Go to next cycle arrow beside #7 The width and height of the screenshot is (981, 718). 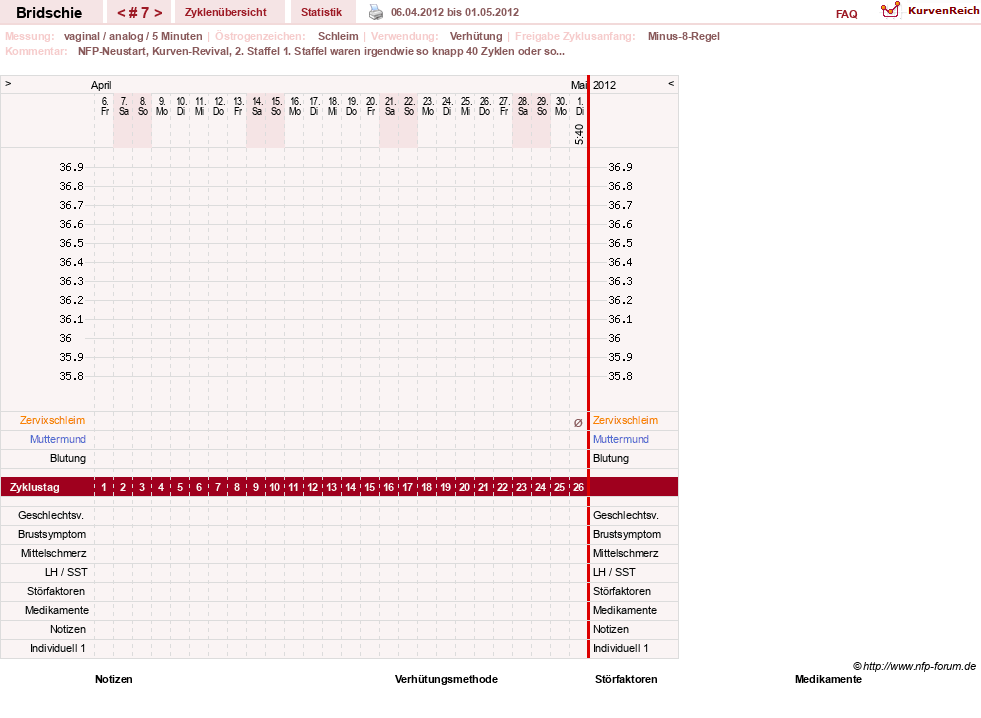(158, 13)
